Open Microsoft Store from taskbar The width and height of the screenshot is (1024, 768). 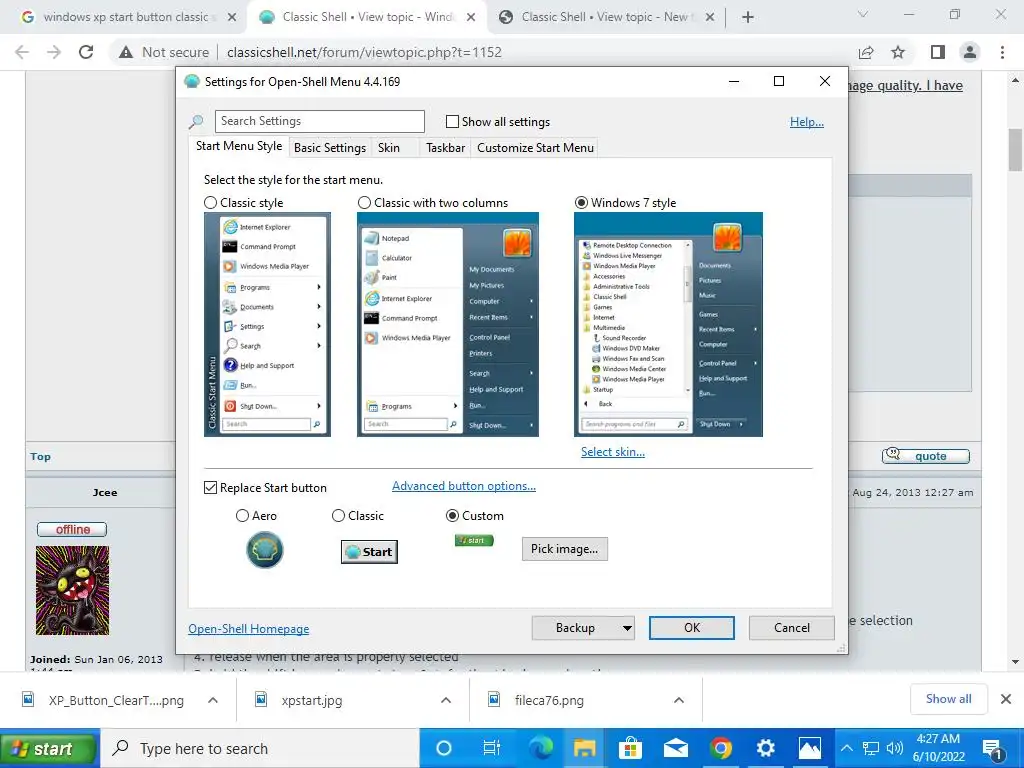click(630, 748)
